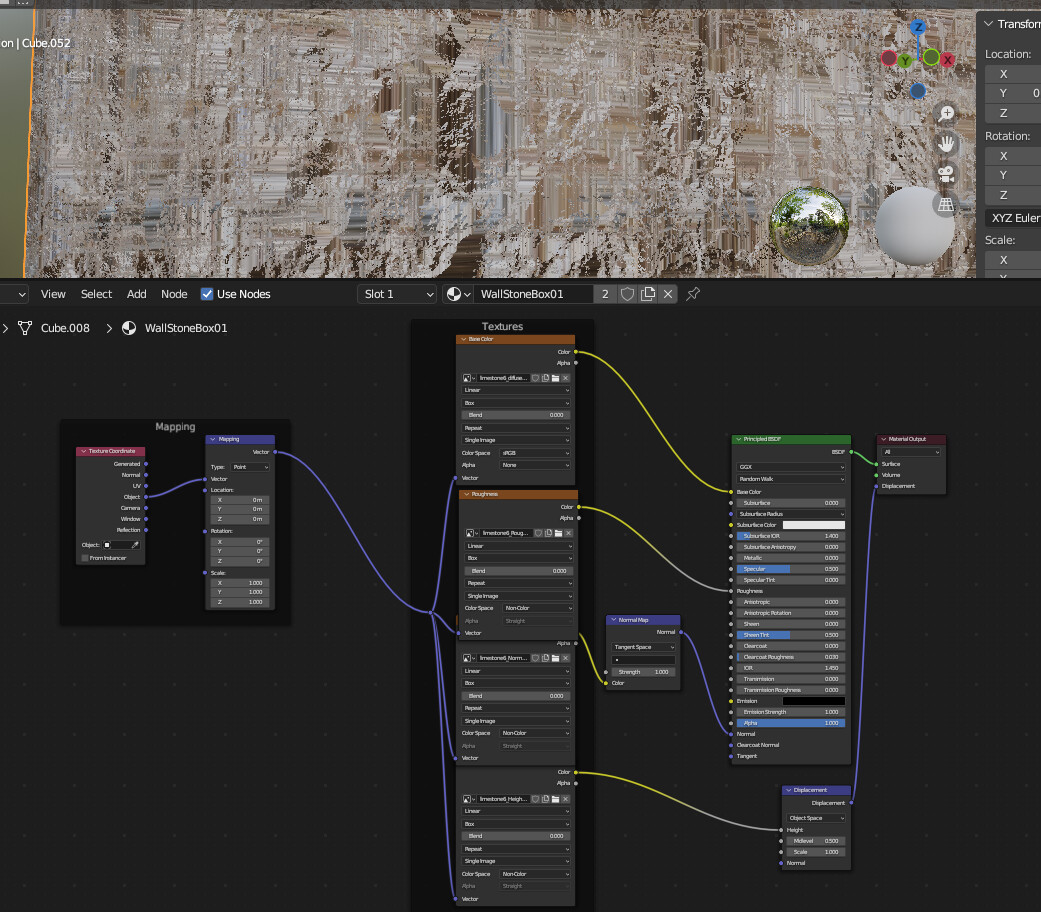Image resolution: width=1041 pixels, height=912 pixels.
Task: Click Mapping Scale X value field
Action: (x=240, y=583)
